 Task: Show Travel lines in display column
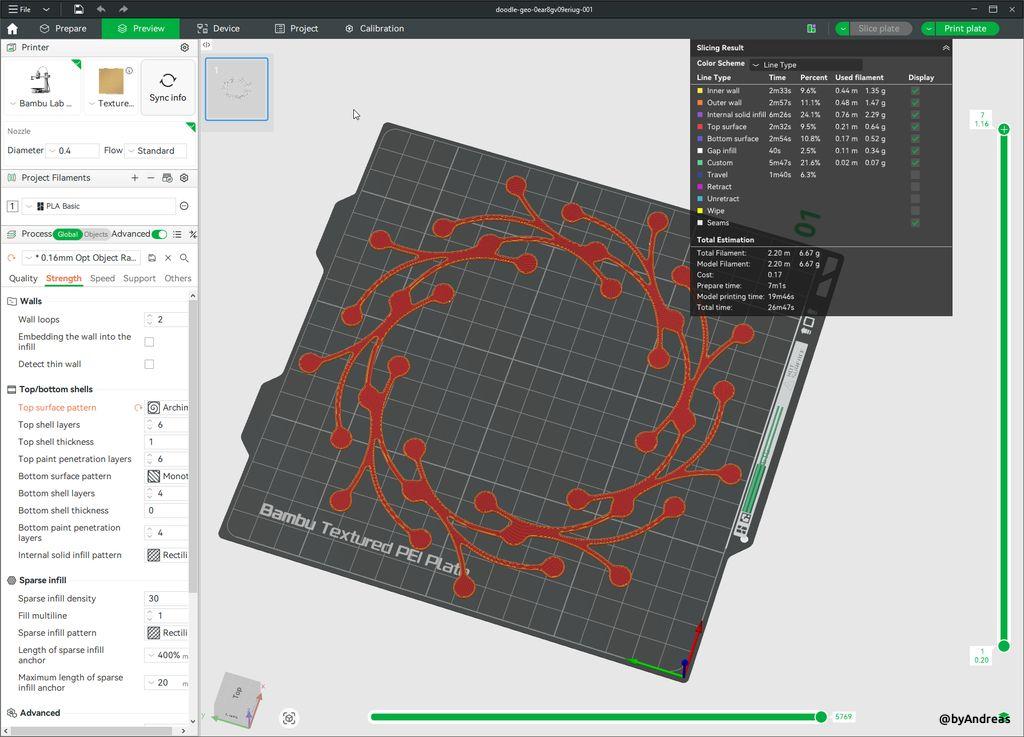pos(915,175)
